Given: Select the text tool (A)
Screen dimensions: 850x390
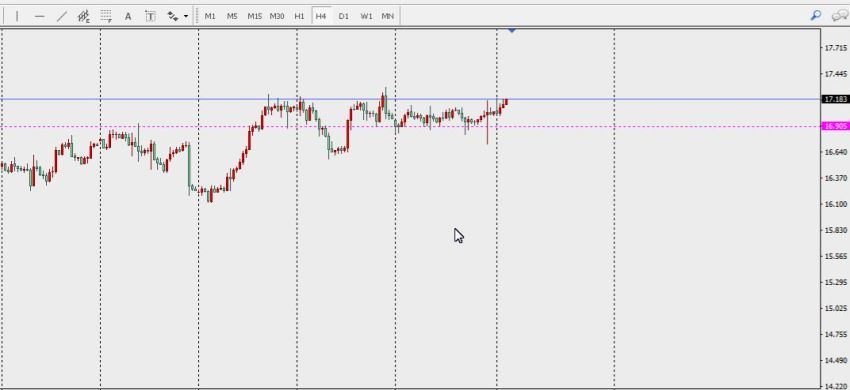Looking at the screenshot, I should tap(128, 16).
